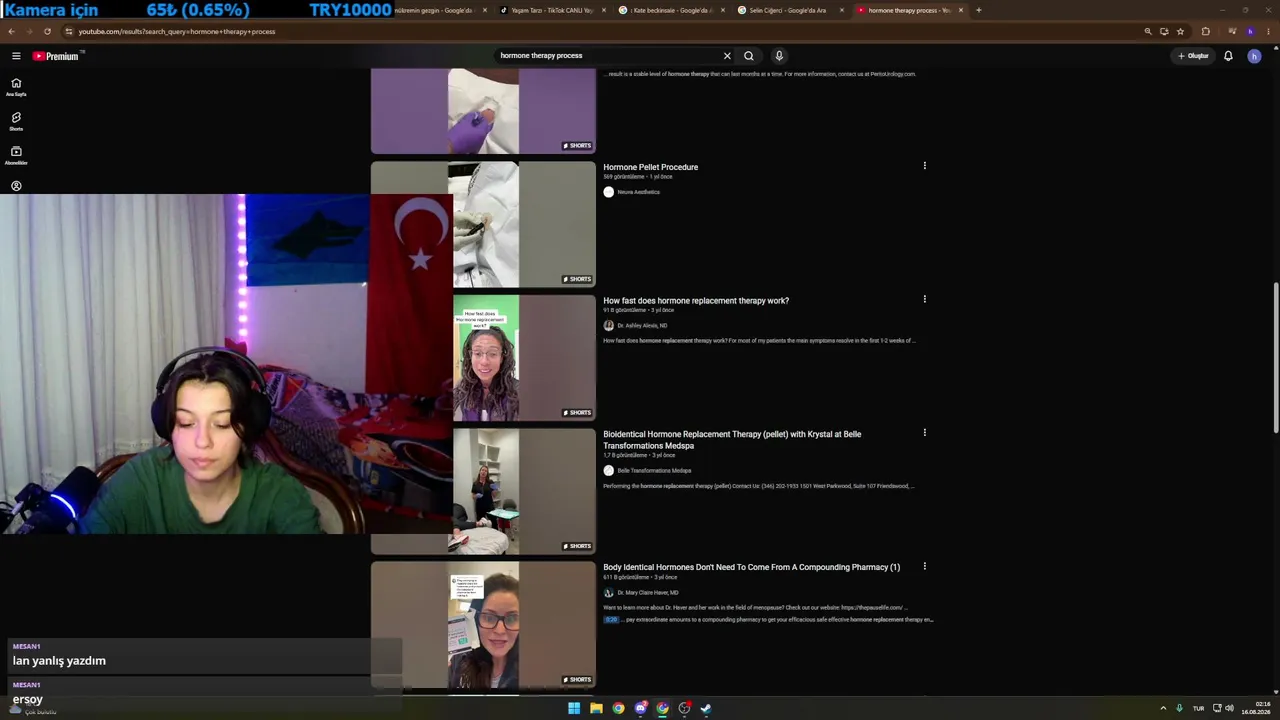1280x720 pixels.
Task: Open the Chrome three-dot menu
Action: tap(1269, 31)
